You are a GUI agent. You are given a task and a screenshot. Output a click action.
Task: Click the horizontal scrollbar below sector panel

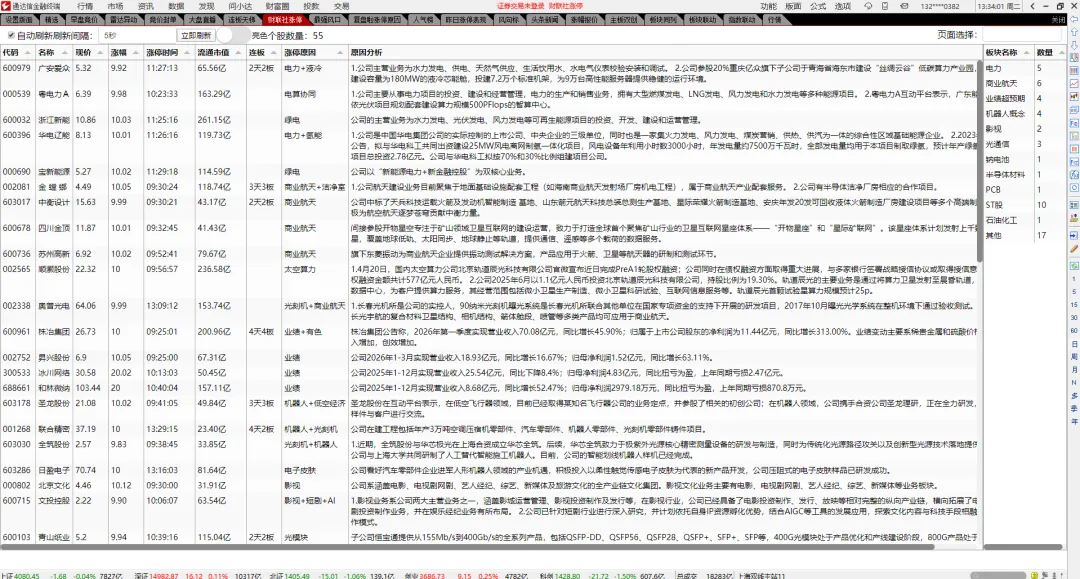point(1023,547)
